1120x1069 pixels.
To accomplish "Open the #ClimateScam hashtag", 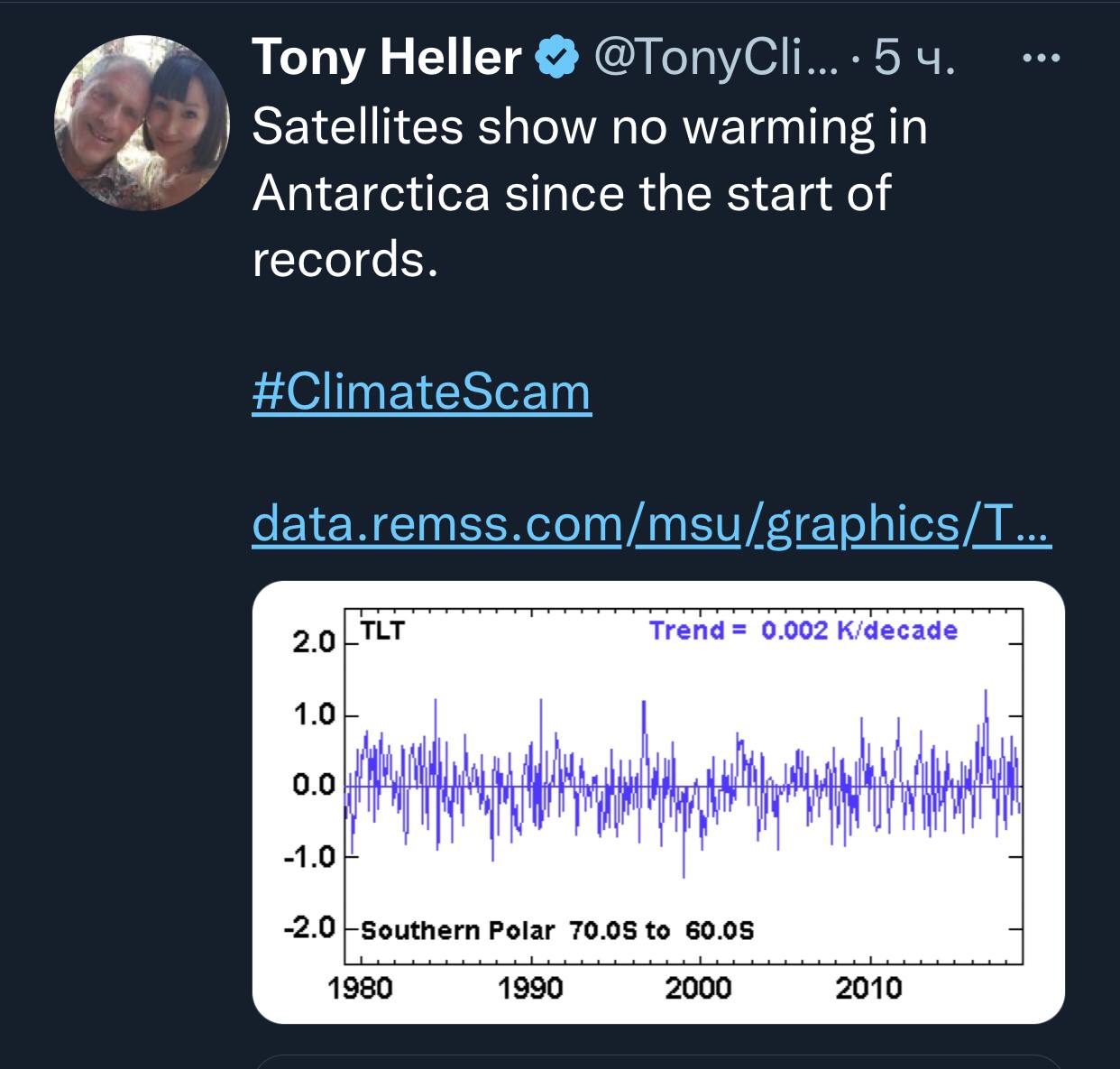I will [x=422, y=392].
